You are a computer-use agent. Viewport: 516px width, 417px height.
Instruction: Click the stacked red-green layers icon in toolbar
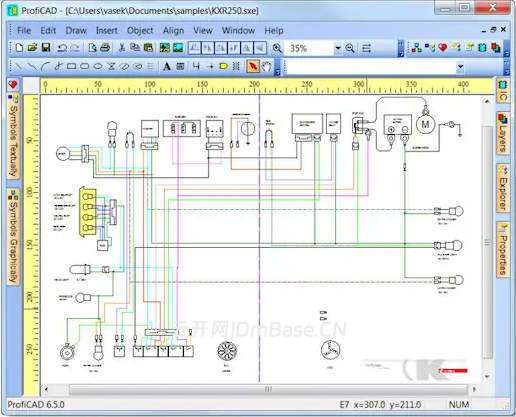(496, 48)
